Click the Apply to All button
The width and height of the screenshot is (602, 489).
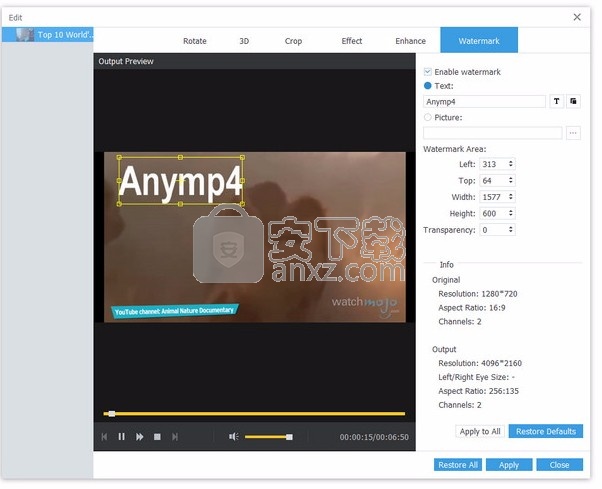coord(480,431)
